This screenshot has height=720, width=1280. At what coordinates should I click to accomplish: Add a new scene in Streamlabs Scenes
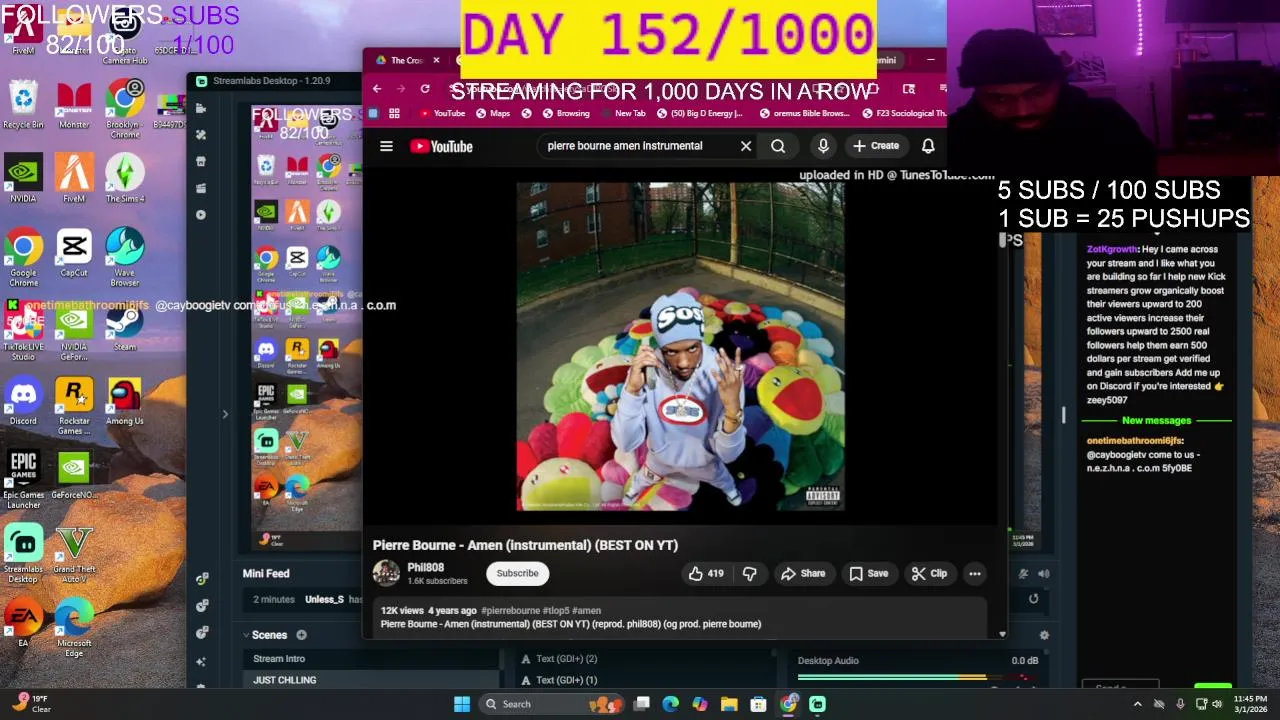(x=301, y=635)
